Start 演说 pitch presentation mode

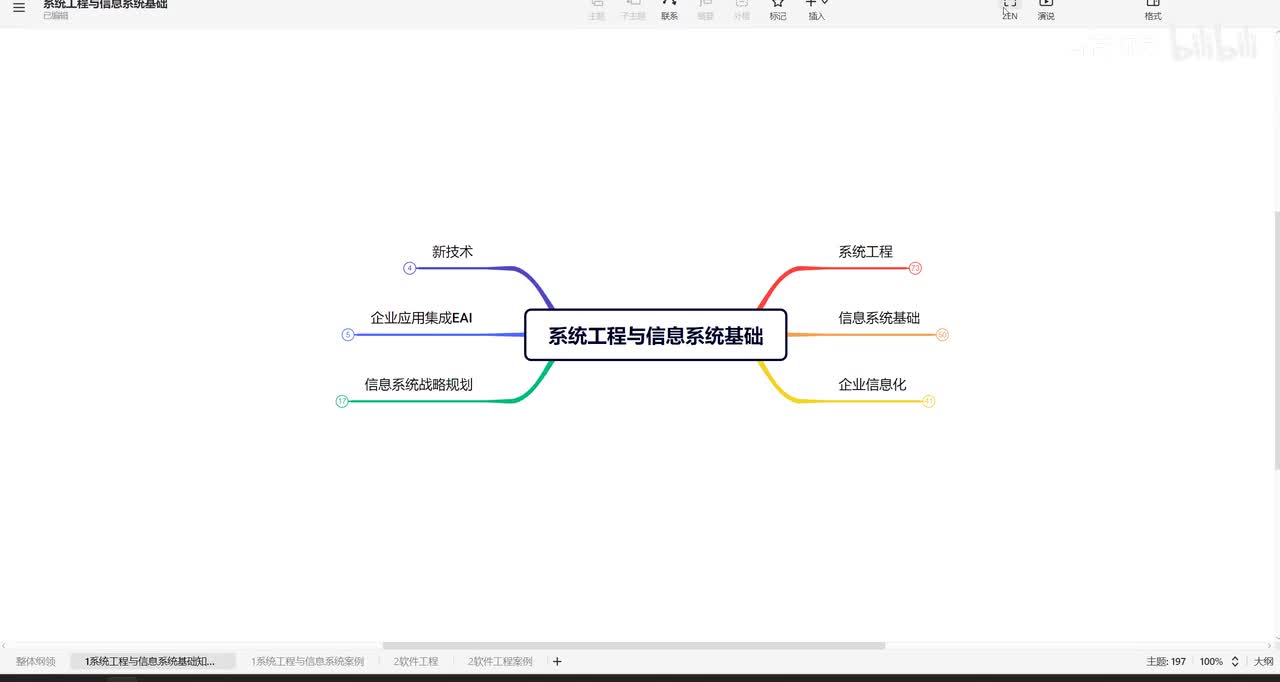pos(1046,9)
